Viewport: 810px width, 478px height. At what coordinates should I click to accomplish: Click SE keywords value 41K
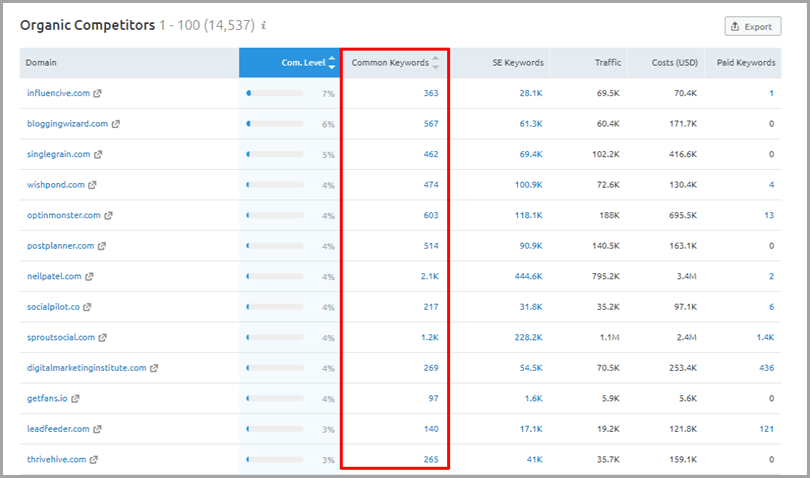535,459
